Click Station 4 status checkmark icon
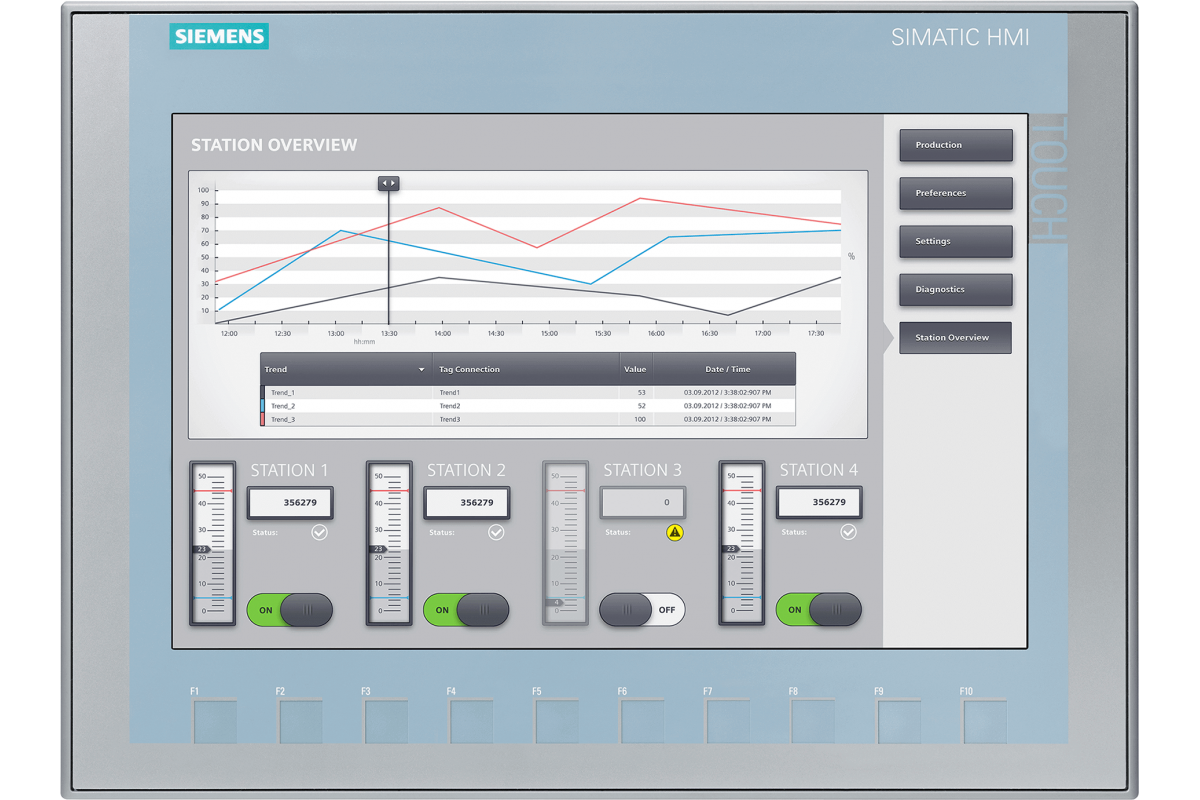The width and height of the screenshot is (1200, 800). 848,533
